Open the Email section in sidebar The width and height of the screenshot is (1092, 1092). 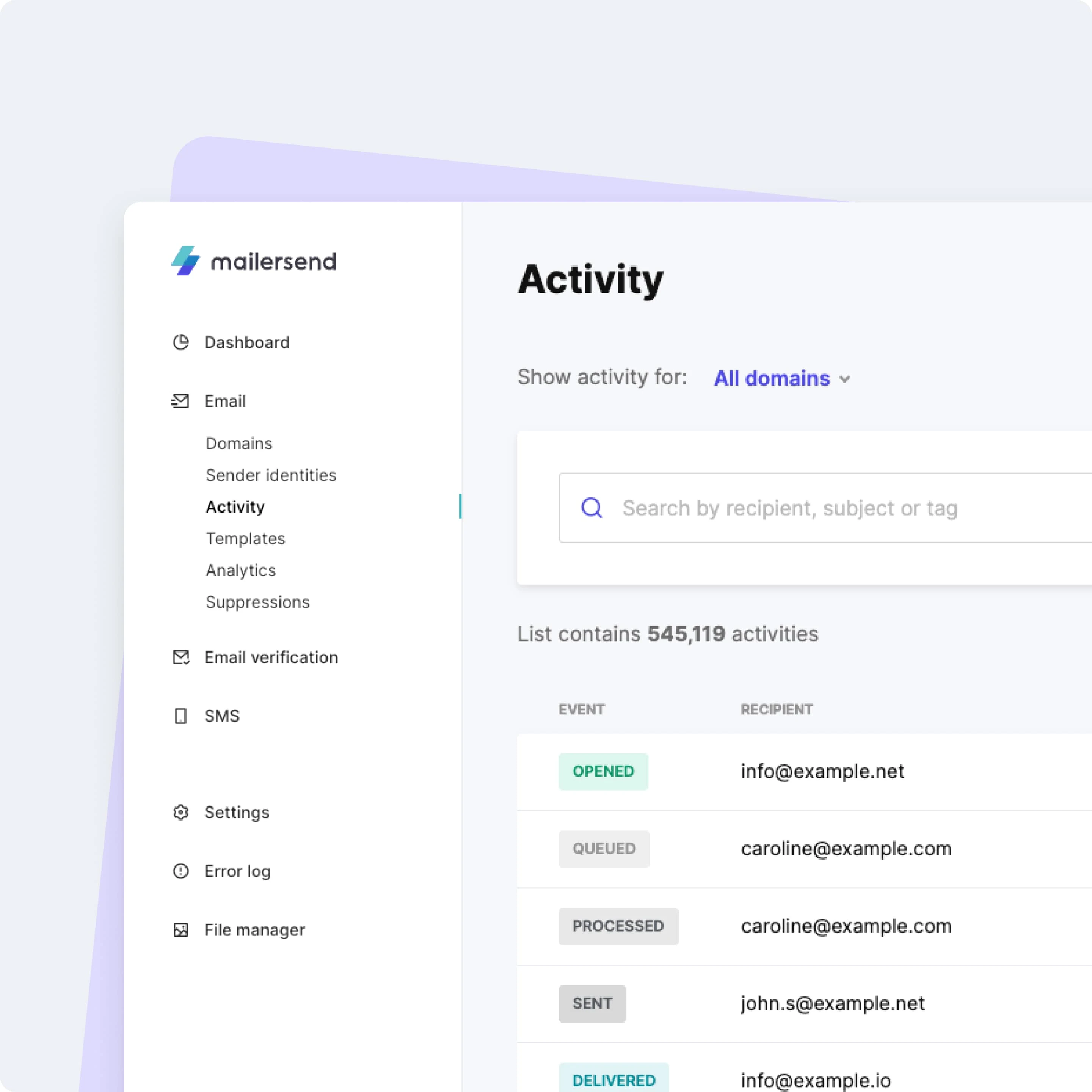point(225,401)
